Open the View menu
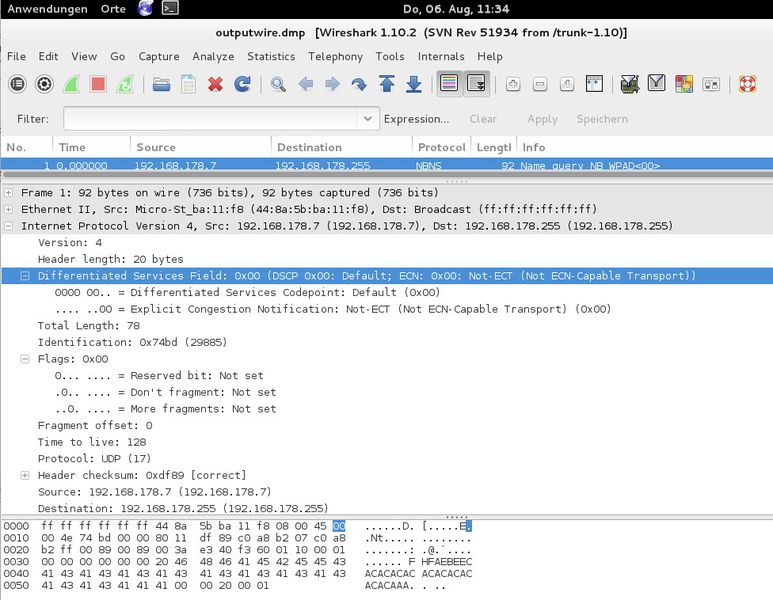773x600 pixels. 84,56
